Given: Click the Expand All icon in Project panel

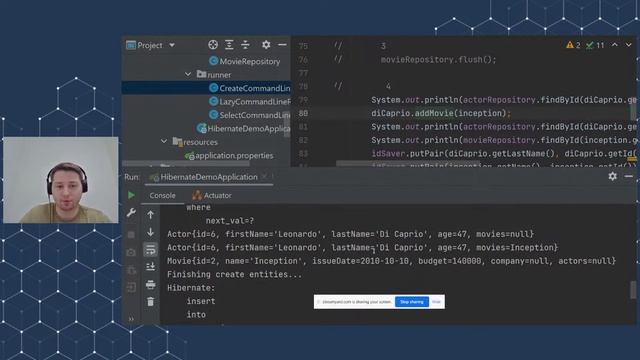Looking at the screenshot, I should point(229,45).
